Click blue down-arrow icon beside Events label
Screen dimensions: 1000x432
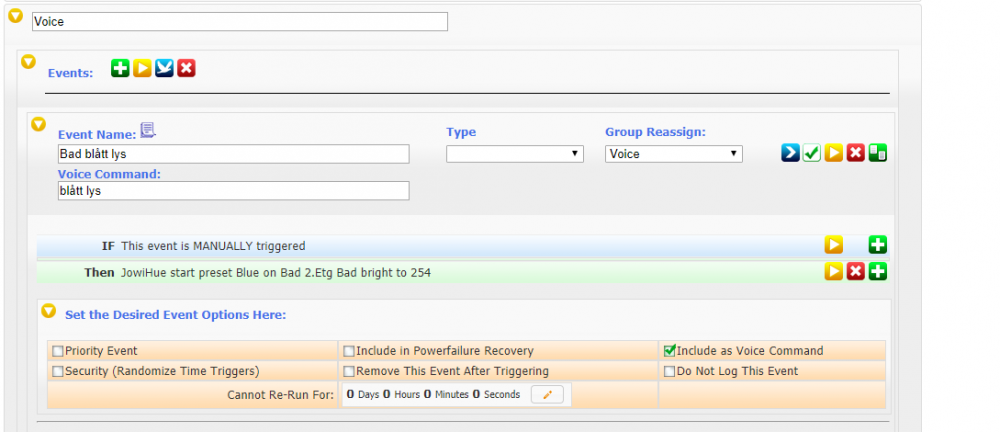[x=164, y=68]
